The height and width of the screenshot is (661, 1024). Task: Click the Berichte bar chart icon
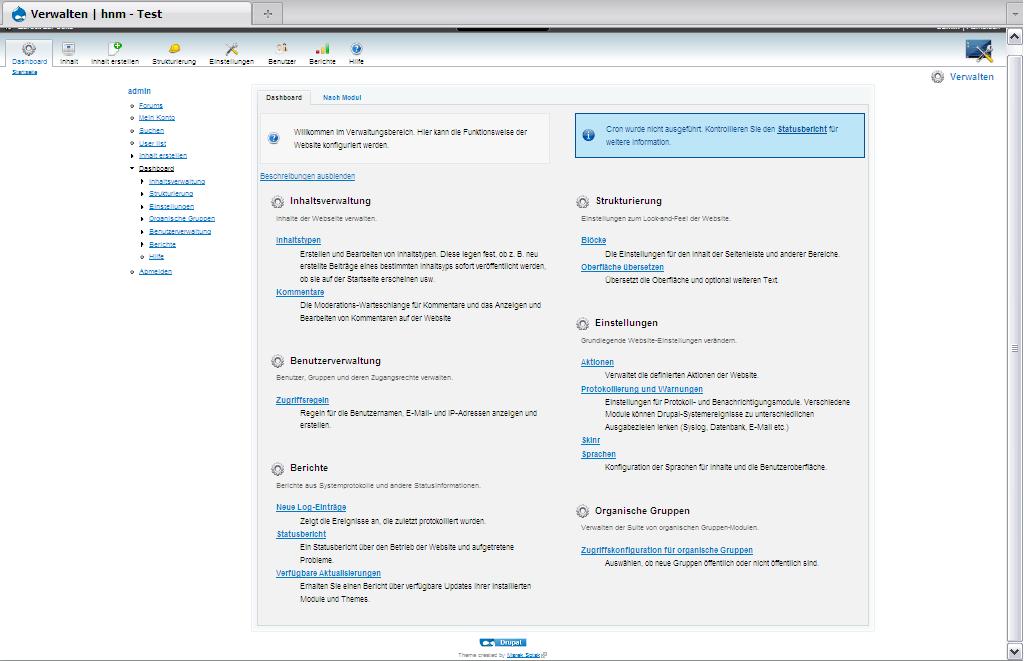pos(322,48)
